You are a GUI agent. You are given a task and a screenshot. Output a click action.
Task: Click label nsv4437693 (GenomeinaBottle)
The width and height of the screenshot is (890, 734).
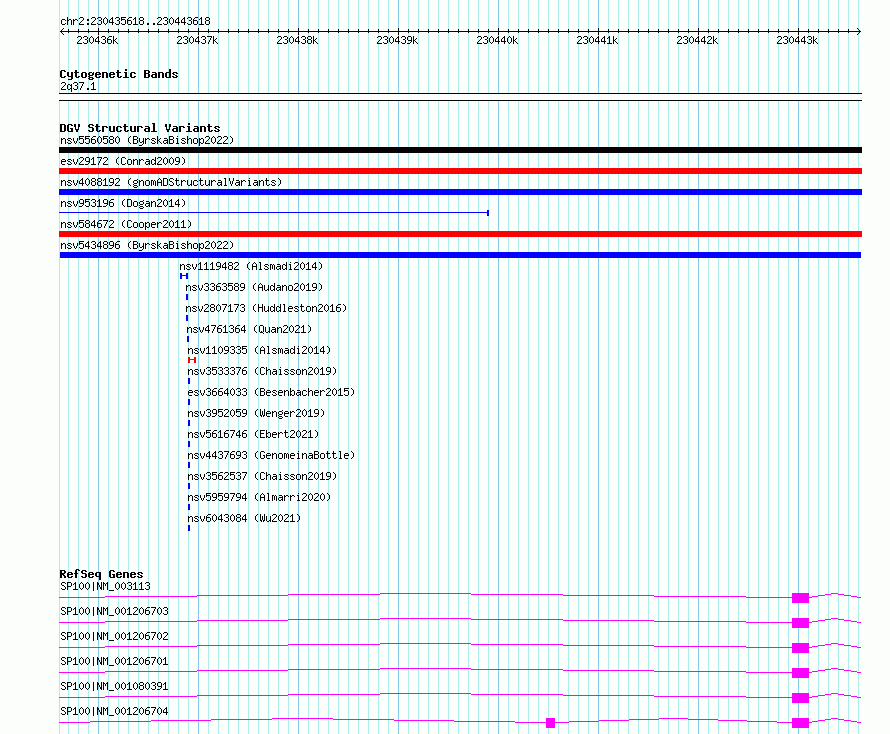click(x=271, y=455)
